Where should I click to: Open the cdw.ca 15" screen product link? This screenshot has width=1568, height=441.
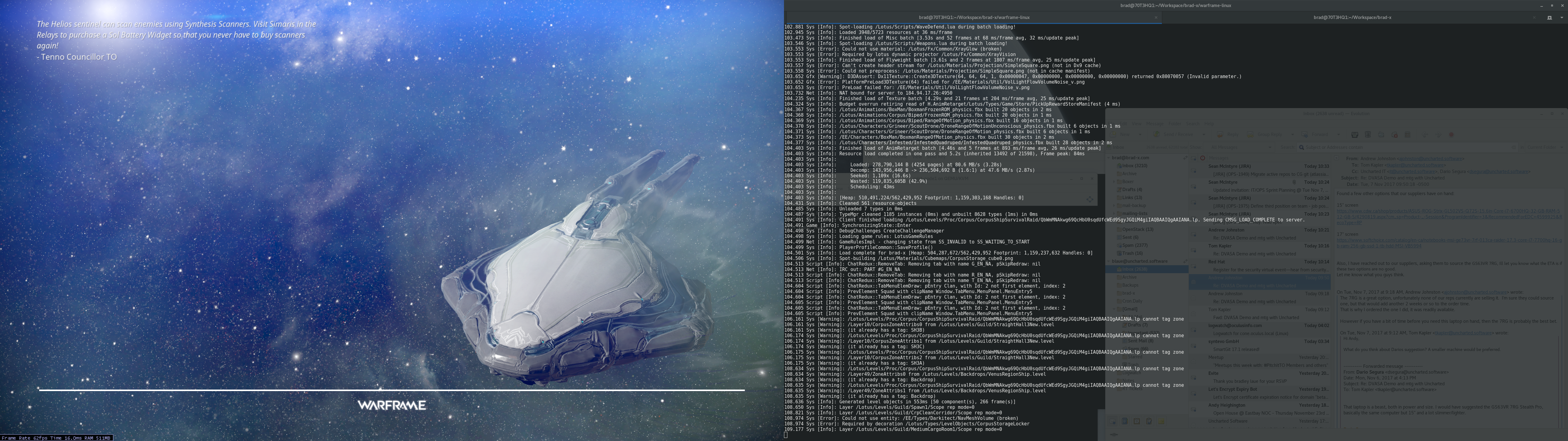(1449, 217)
